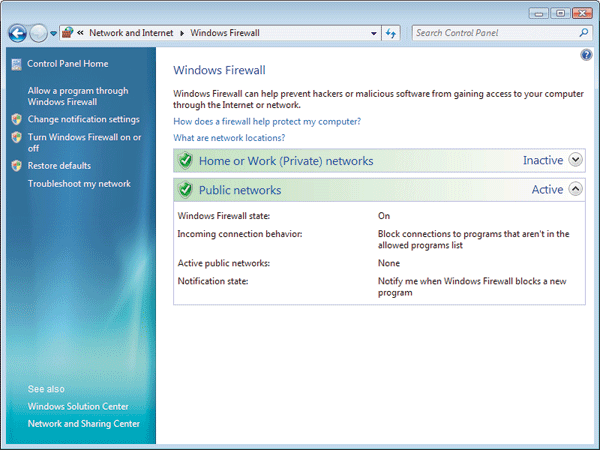
Task: Go back with the blue Back arrow
Action: [x=17, y=33]
